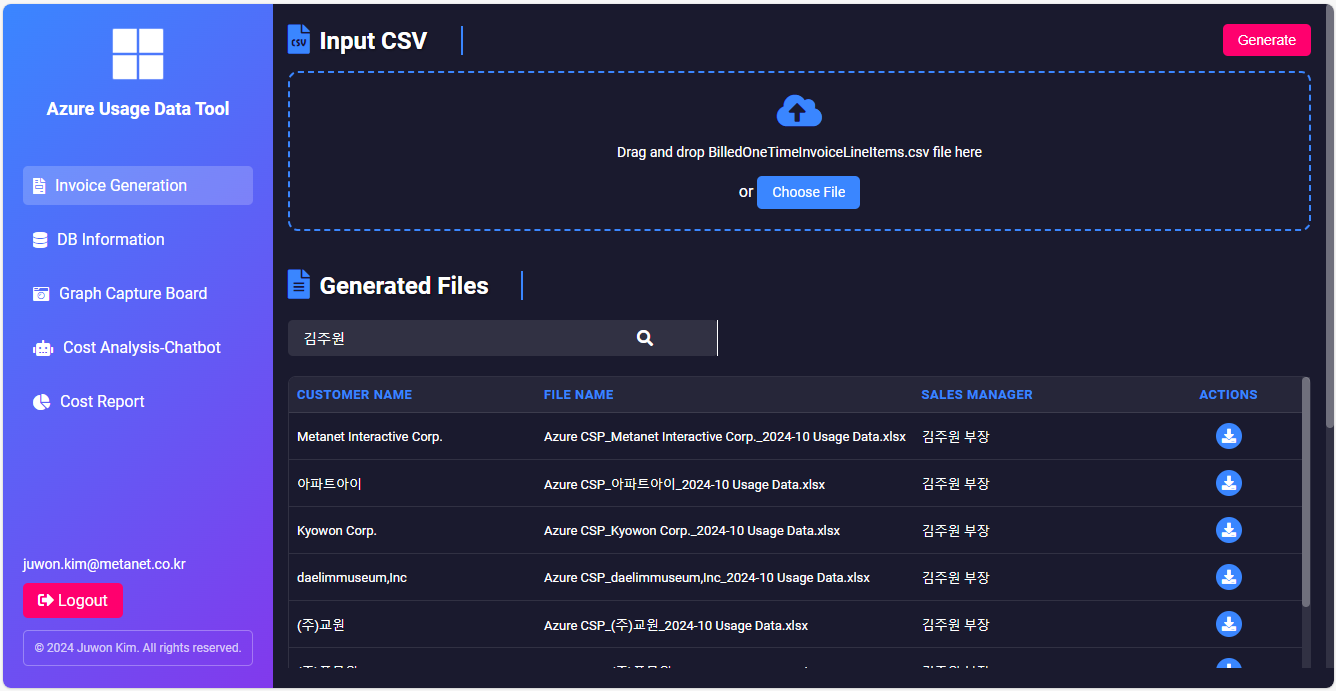Click the Cost Report pie chart icon
The image size is (1336, 691).
pos(42,402)
